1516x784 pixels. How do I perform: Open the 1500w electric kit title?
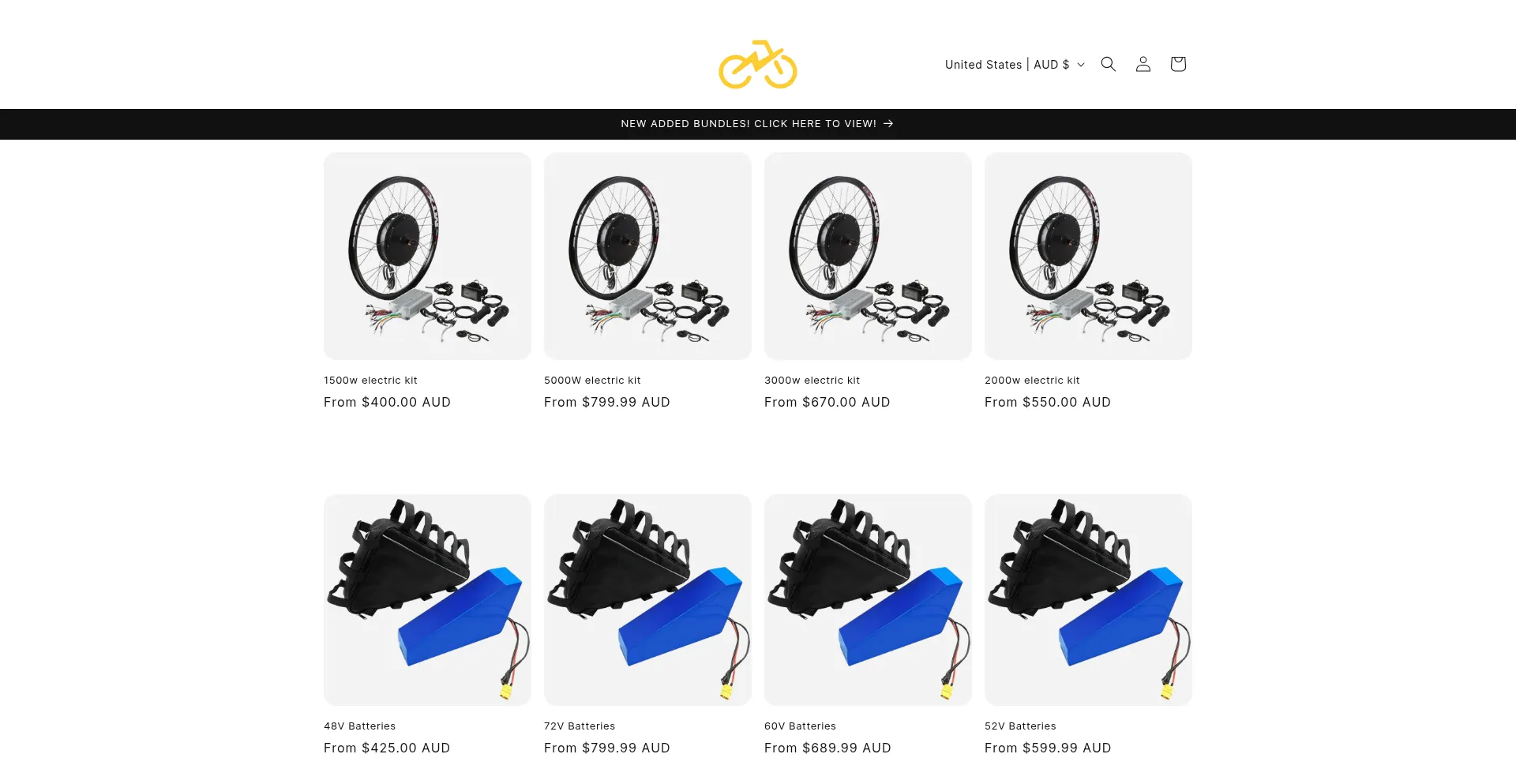[370, 380]
